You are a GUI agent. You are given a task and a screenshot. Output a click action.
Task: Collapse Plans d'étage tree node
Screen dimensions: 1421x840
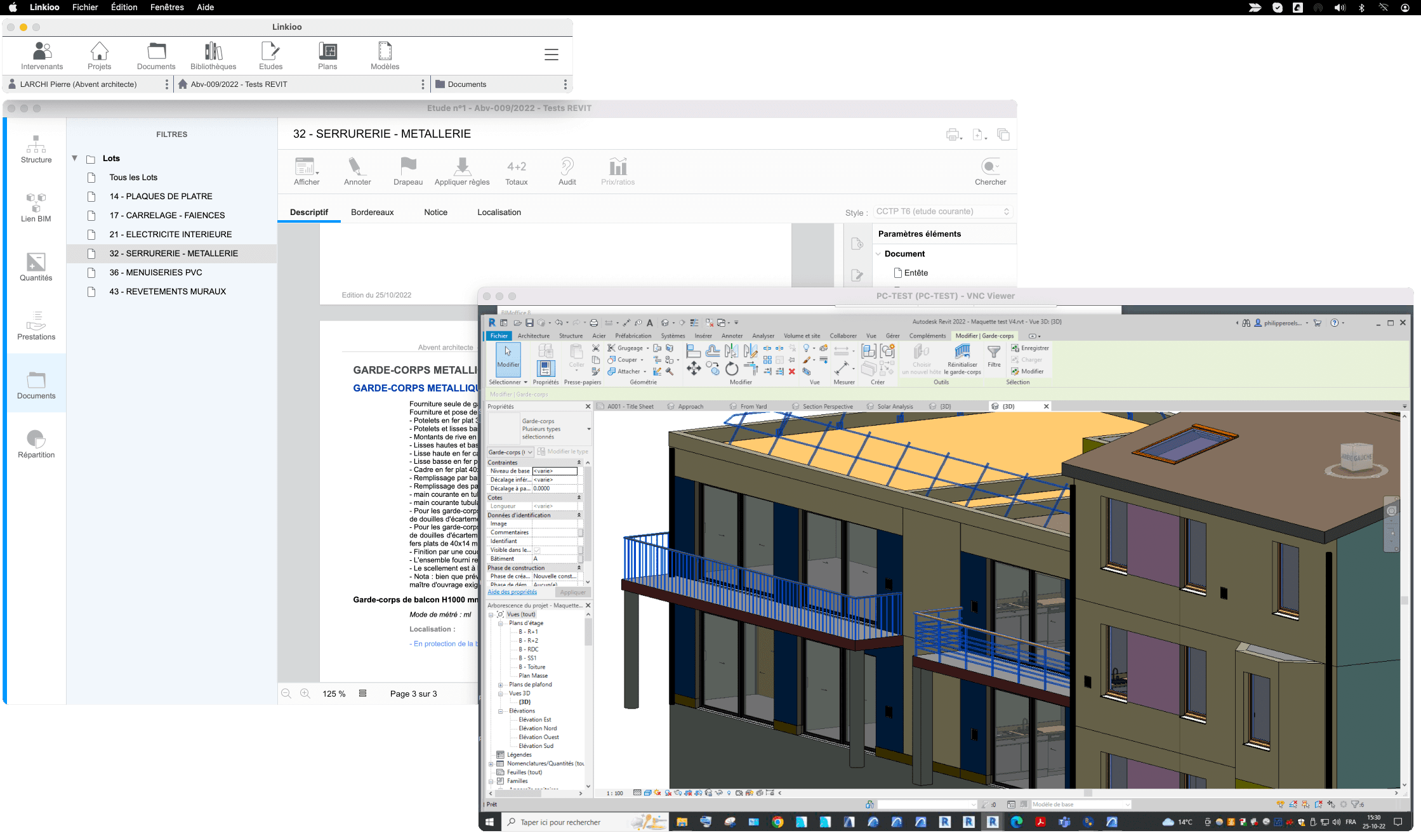tap(500, 623)
